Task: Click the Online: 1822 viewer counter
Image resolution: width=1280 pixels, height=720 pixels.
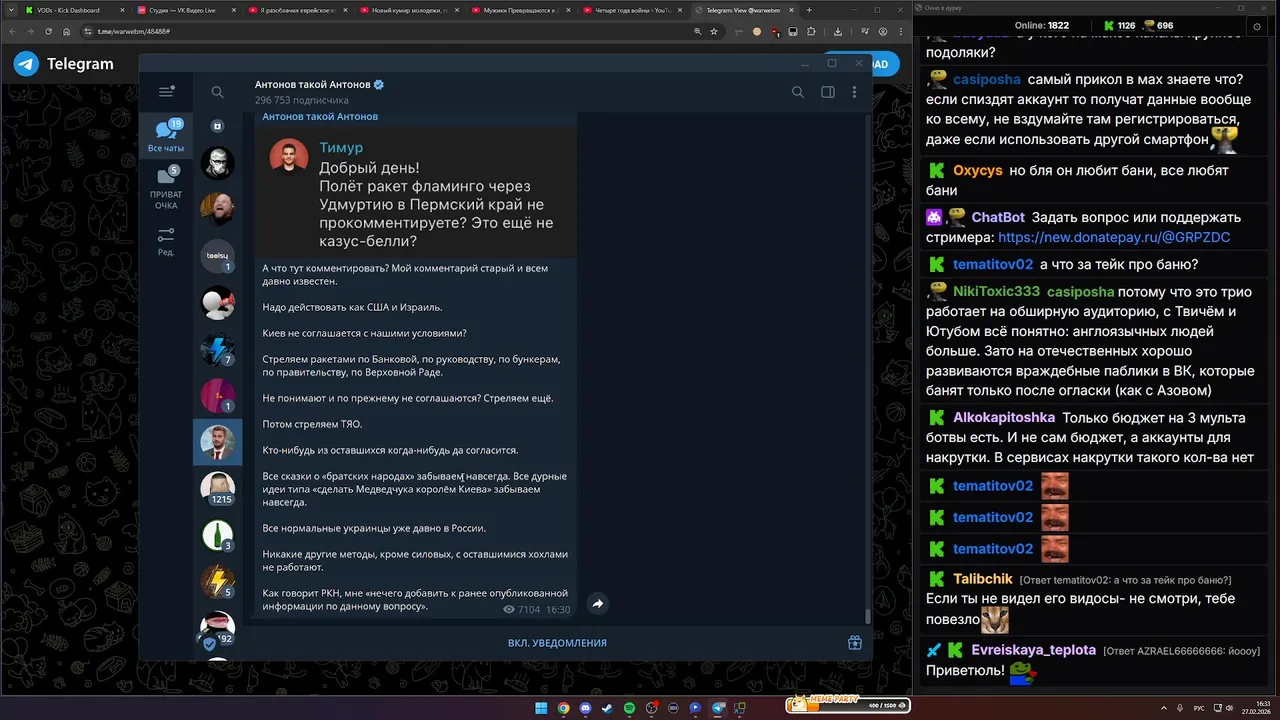Action: click(x=1042, y=25)
